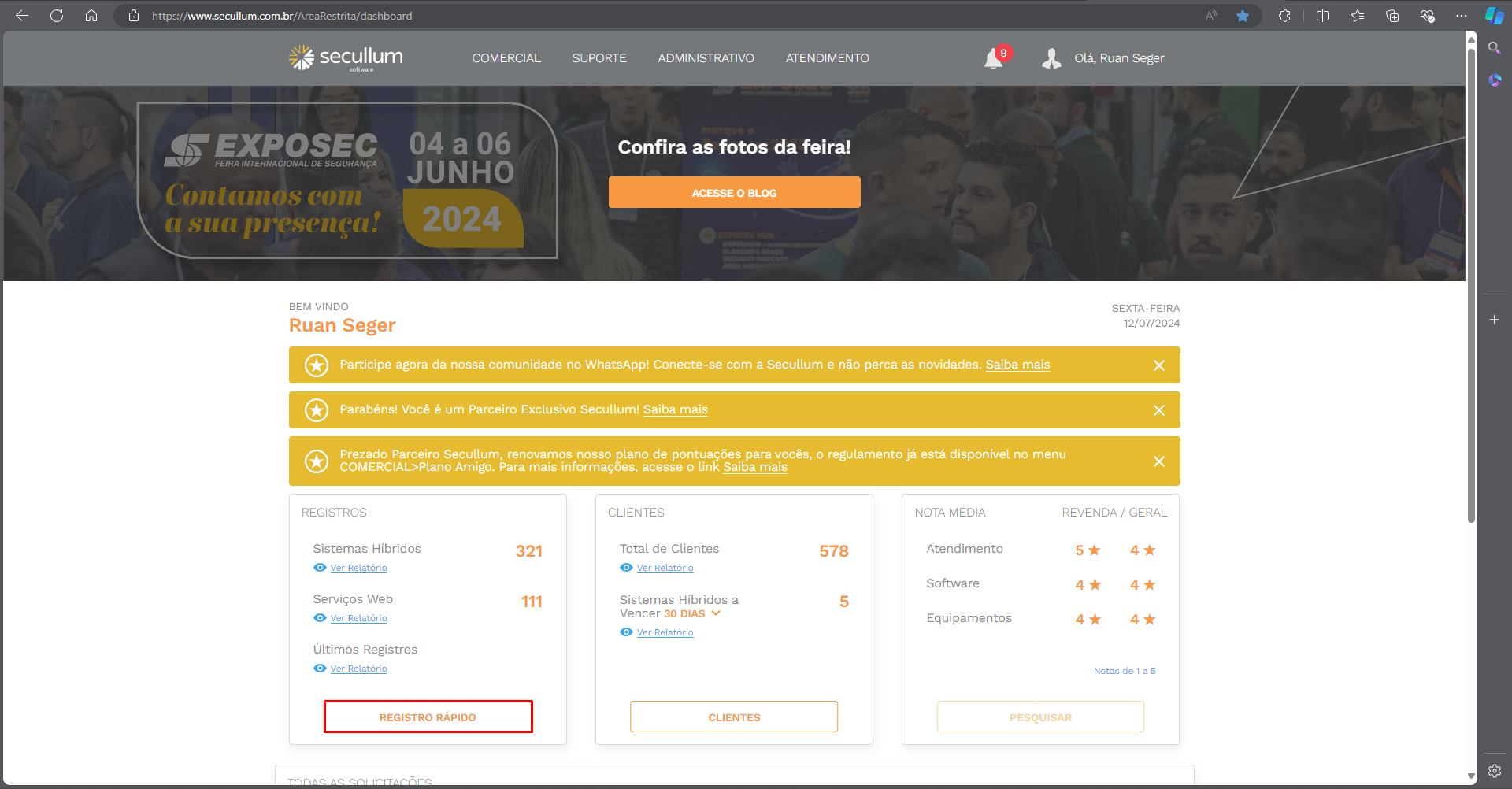Open browser extensions puzzle icon
Viewport: 1512px width, 789px height.
1284,16
